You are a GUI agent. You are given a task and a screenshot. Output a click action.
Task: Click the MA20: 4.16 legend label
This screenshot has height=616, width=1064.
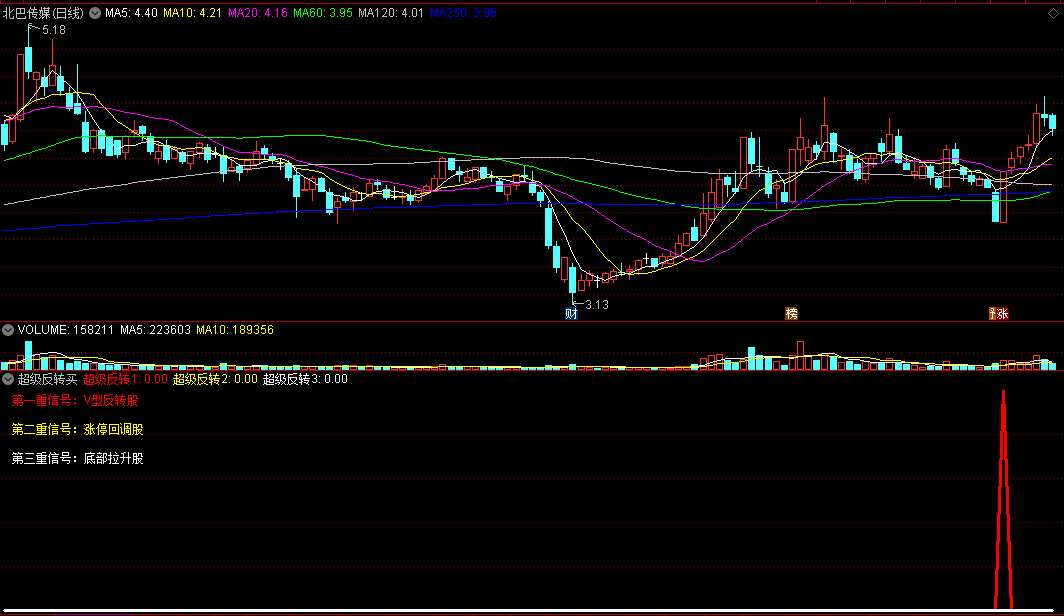point(258,13)
